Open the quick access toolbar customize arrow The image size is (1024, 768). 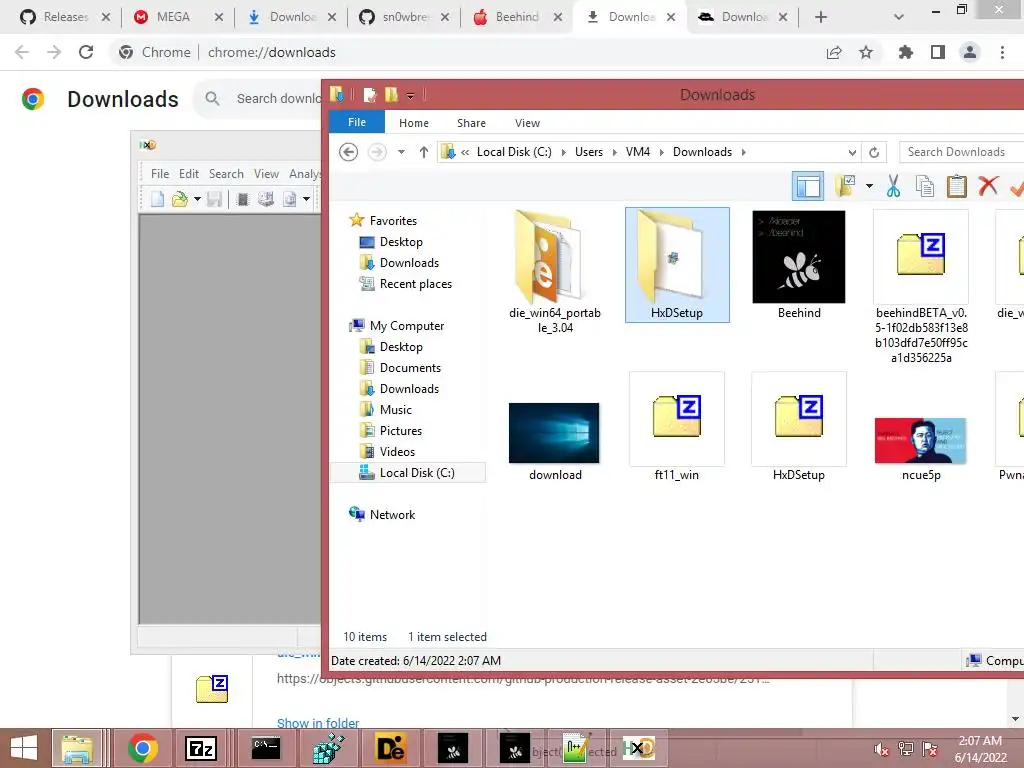point(410,96)
